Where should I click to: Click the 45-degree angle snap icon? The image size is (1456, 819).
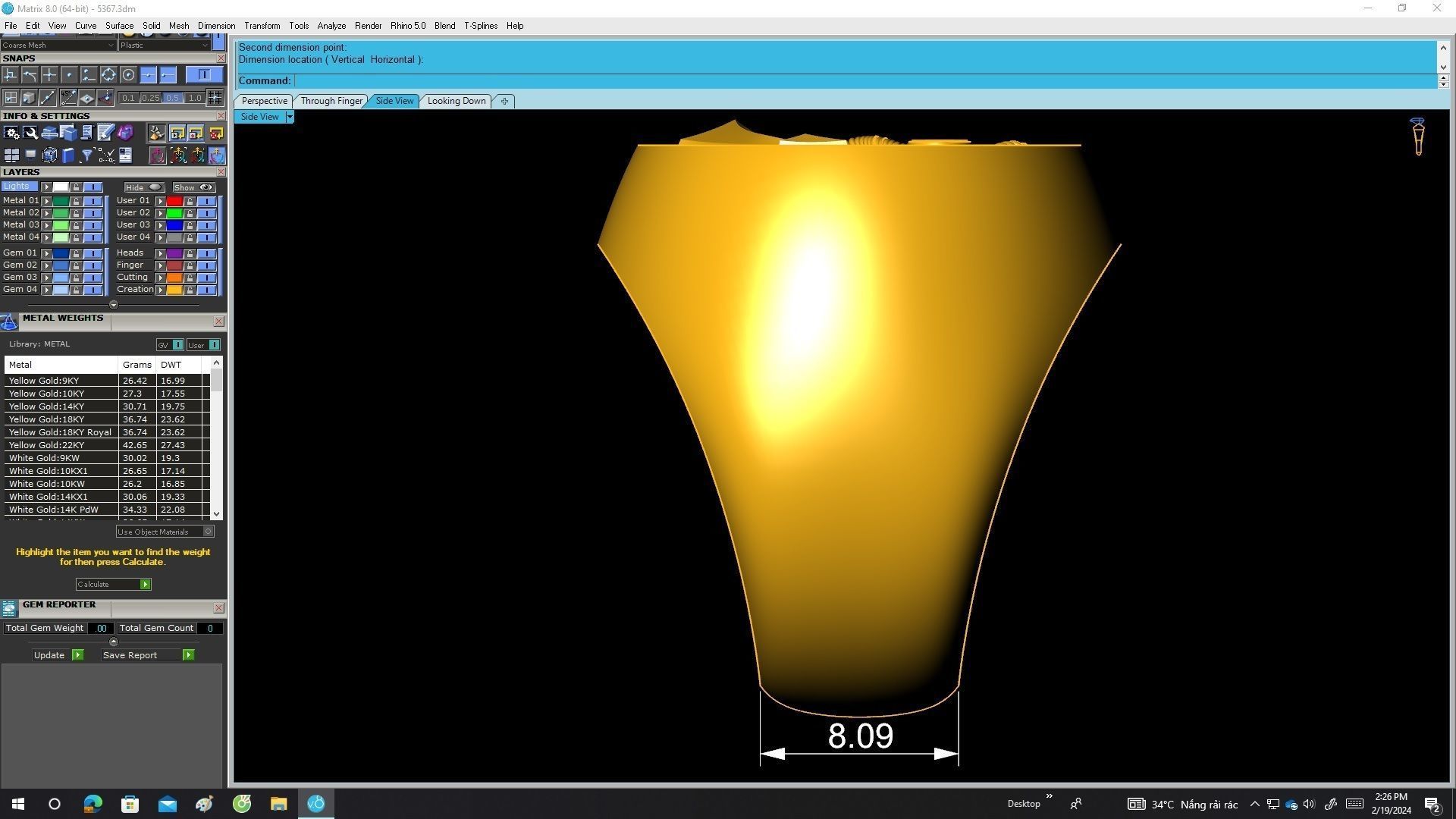[68, 98]
